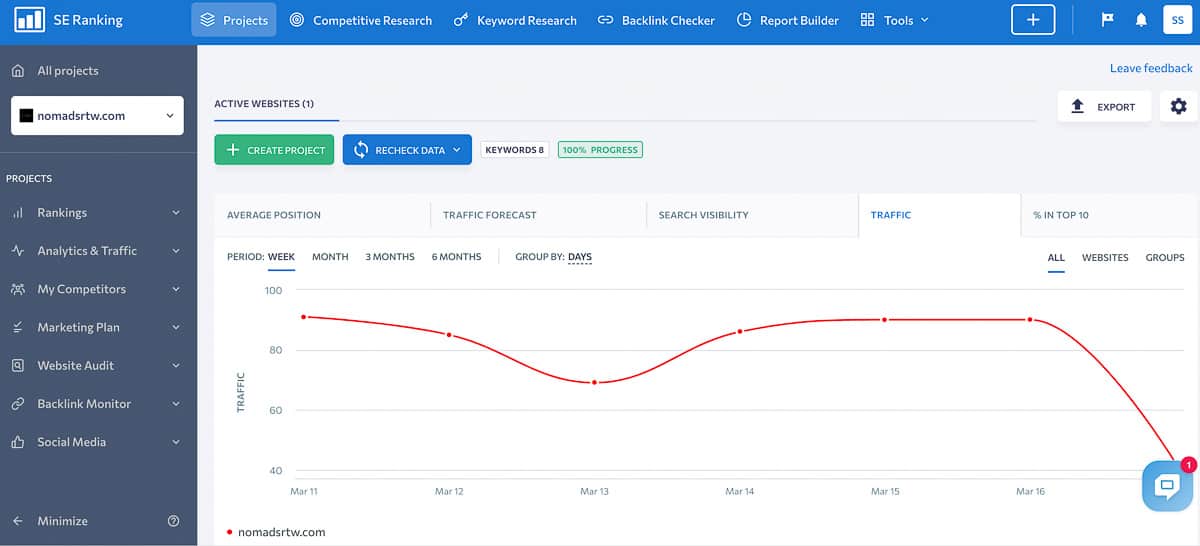Open notifications bell icon
This screenshot has width=1200, height=546.
pos(1141,20)
